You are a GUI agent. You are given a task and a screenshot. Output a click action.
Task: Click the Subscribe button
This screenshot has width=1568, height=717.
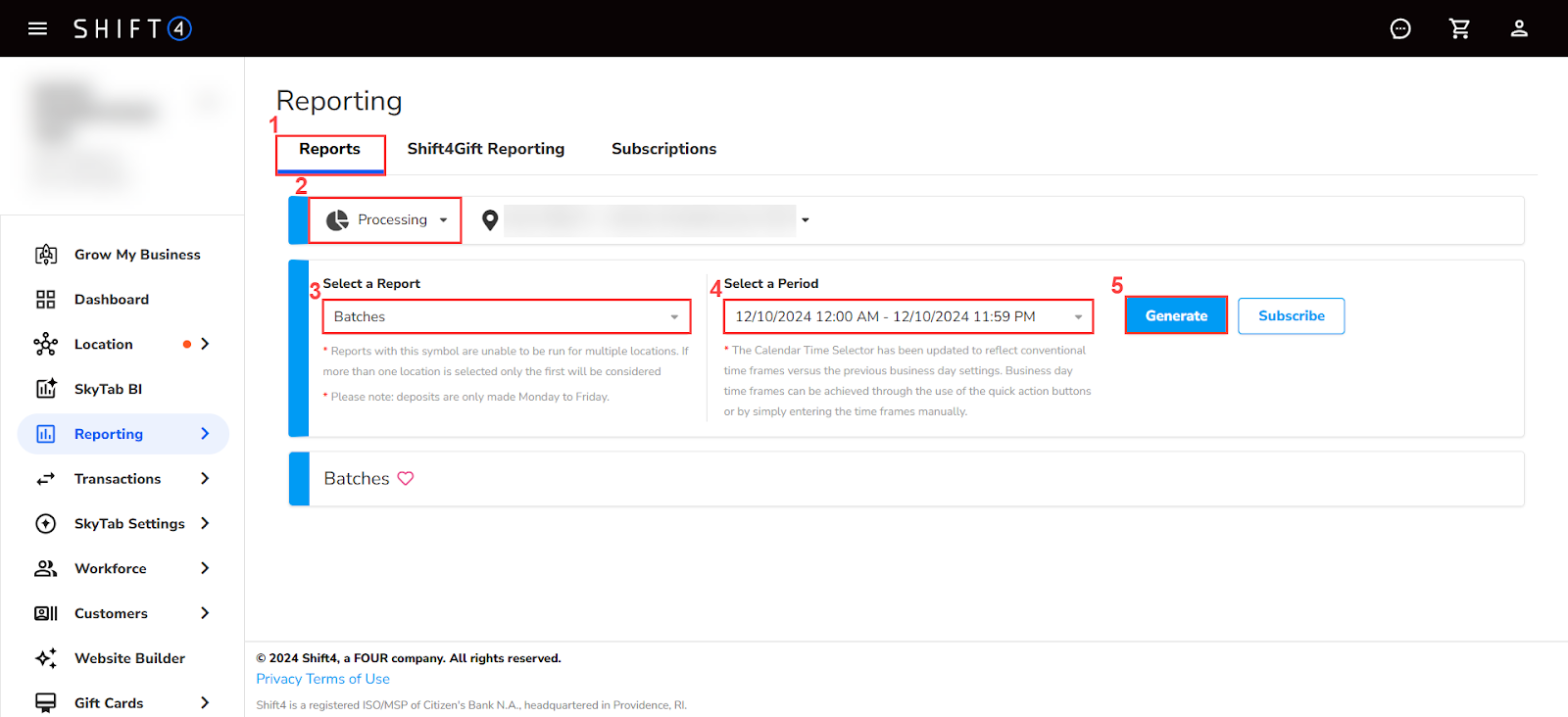[x=1292, y=315]
